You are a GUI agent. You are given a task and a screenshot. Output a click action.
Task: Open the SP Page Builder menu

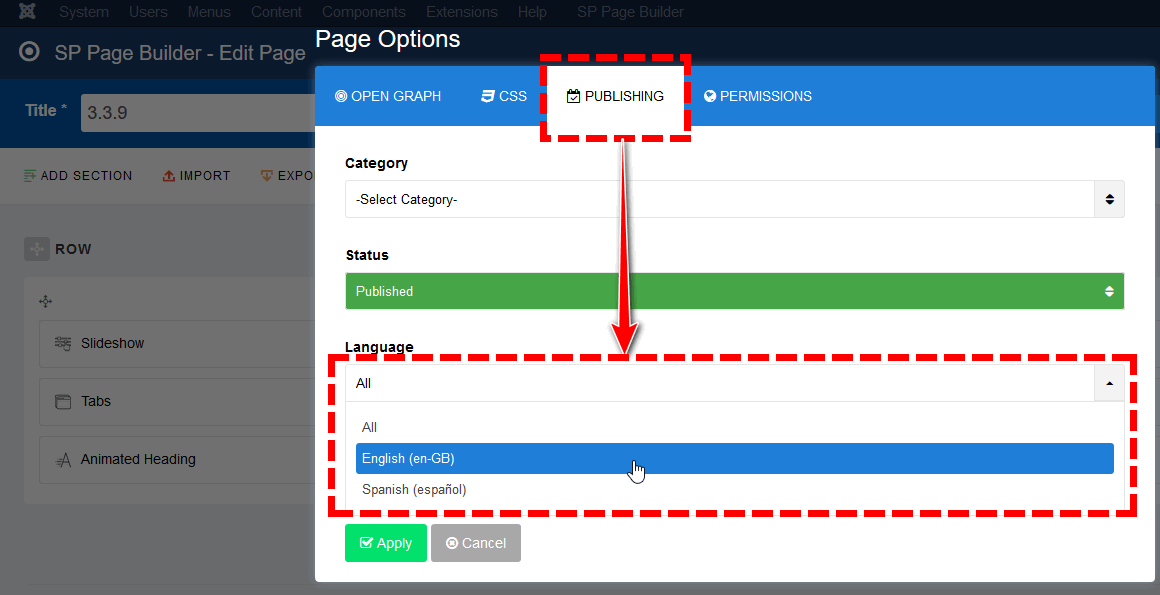[630, 12]
